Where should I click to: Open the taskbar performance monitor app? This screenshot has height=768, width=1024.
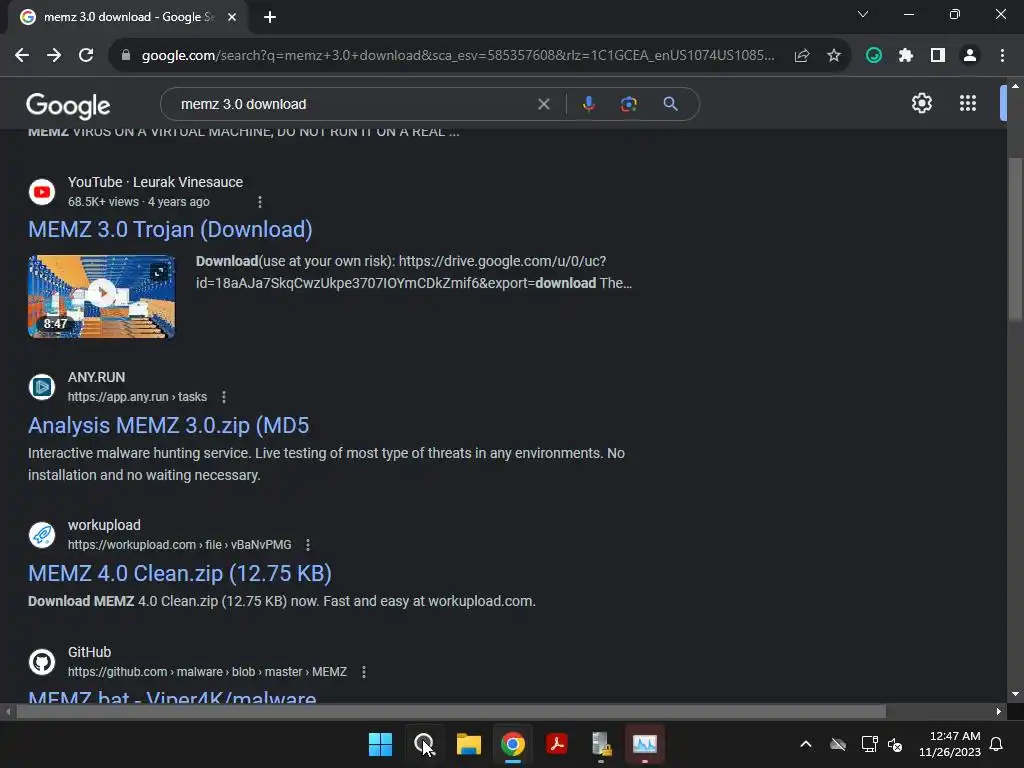point(645,744)
